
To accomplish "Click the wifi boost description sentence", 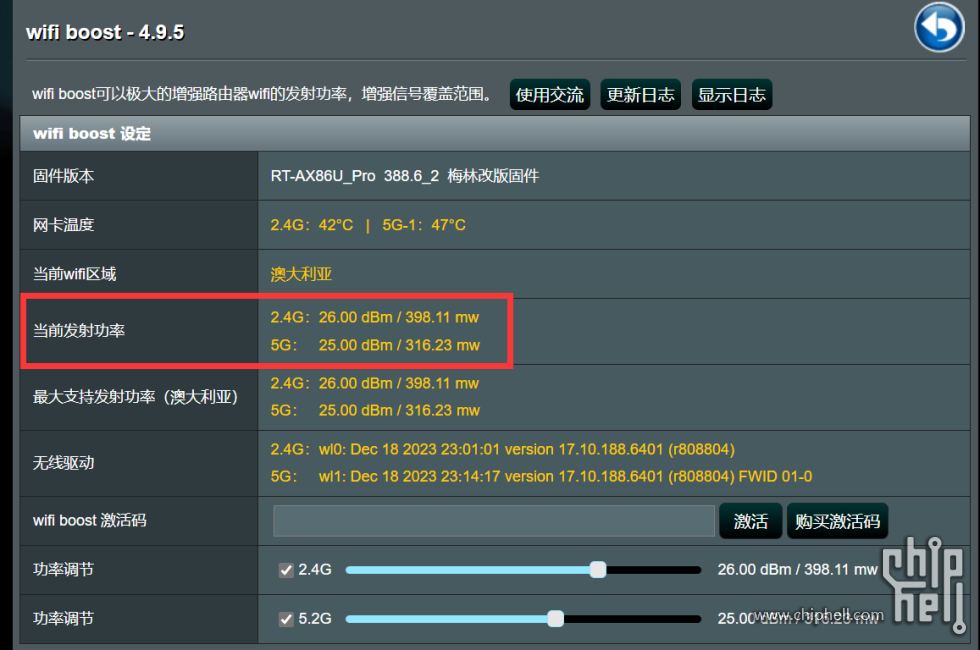I will tap(262, 94).
